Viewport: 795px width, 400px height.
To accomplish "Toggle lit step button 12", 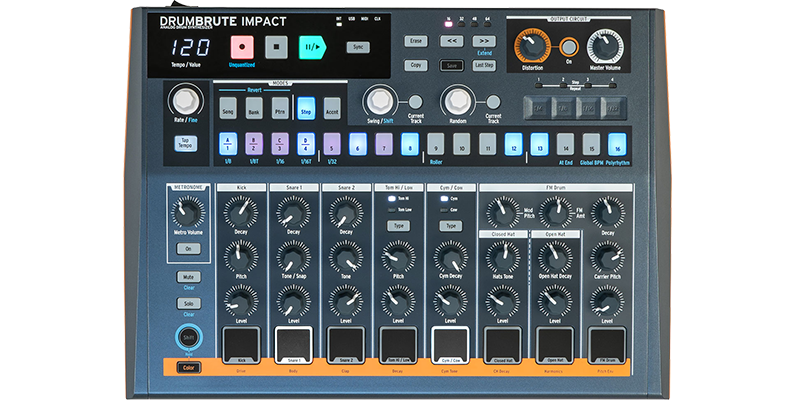I will (514, 144).
